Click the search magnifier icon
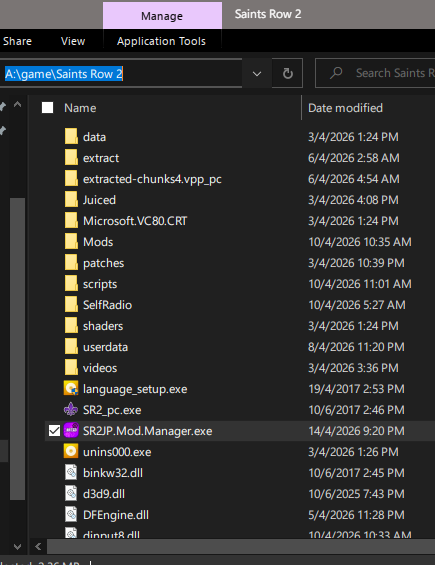 pos(336,73)
